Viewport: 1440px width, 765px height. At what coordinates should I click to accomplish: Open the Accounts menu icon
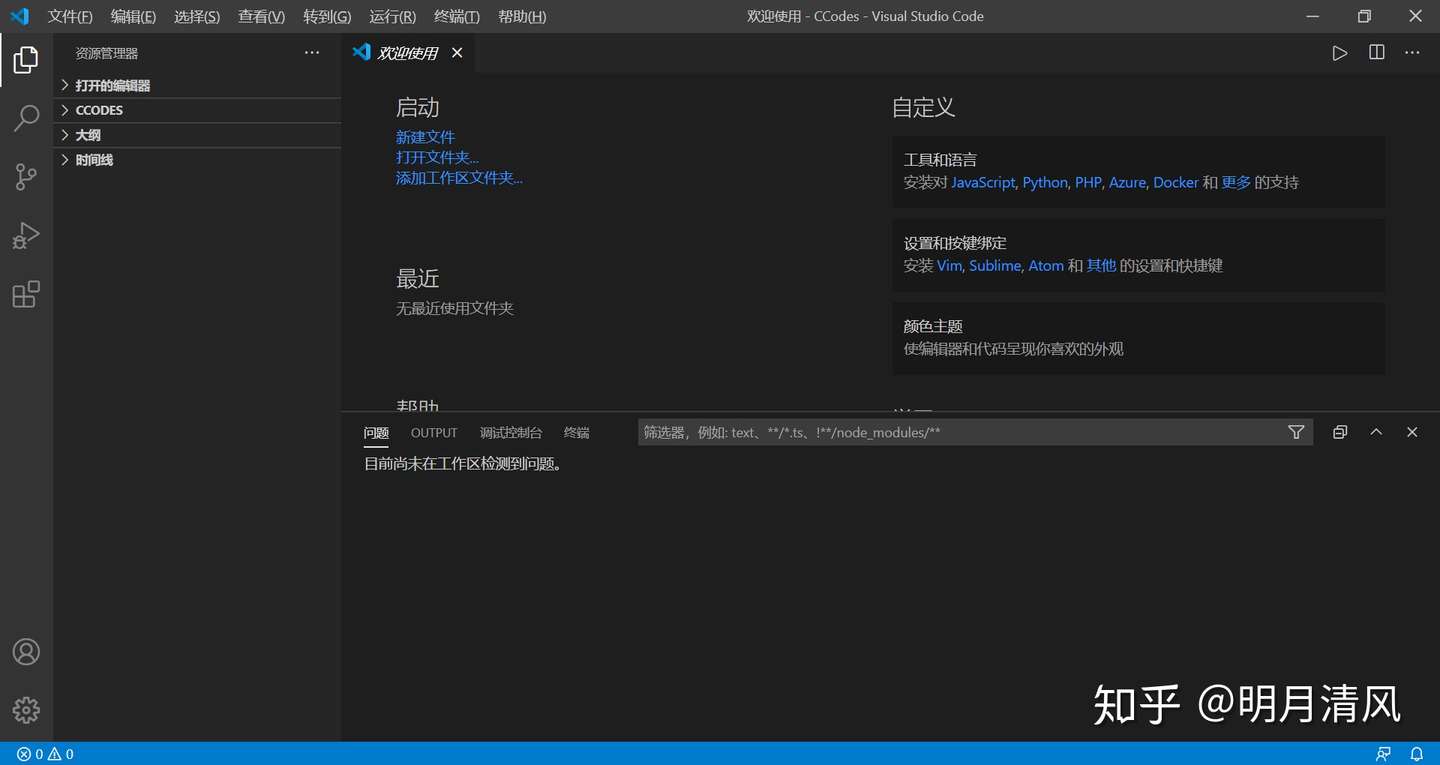point(26,652)
